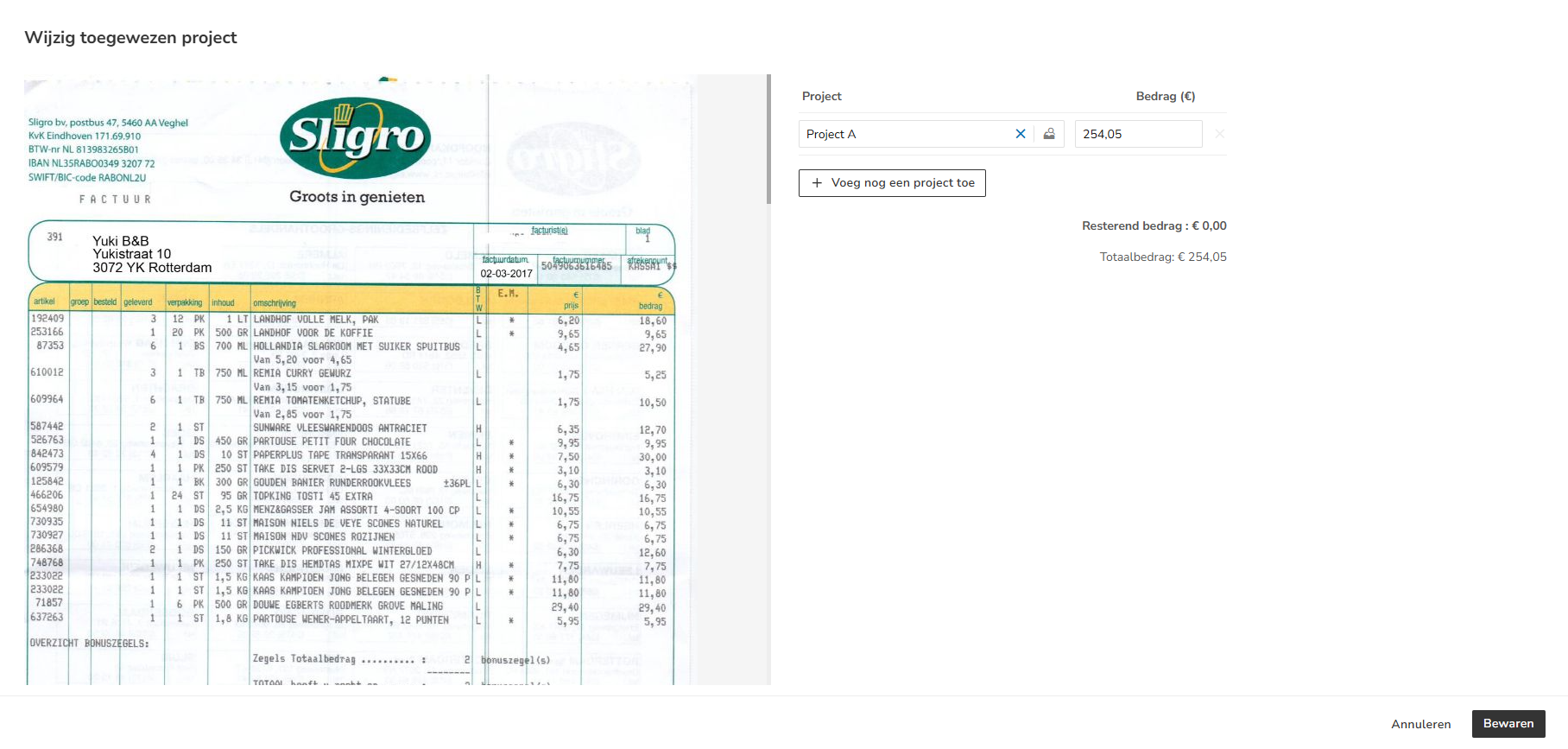Click the Wijzig toegewezen project title
This screenshot has height=749, width=1568.
(x=130, y=37)
